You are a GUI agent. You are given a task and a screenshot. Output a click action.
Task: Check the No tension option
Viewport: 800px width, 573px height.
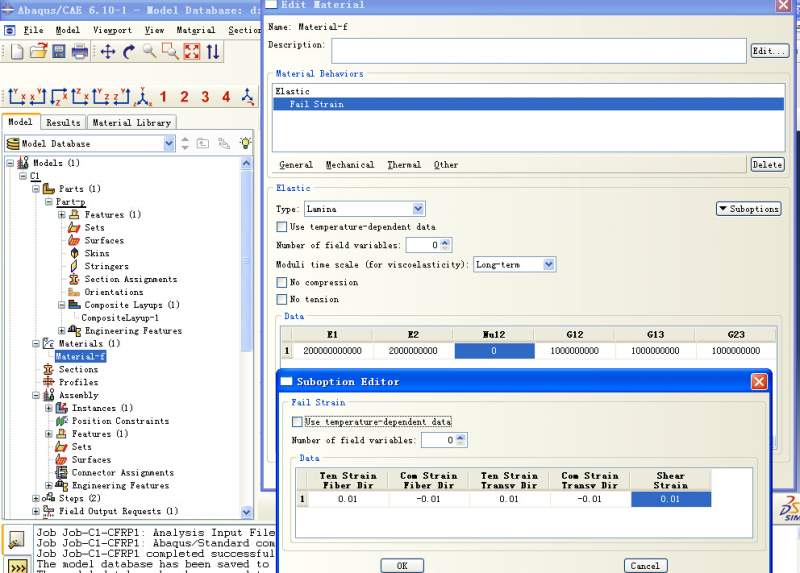[x=281, y=299]
